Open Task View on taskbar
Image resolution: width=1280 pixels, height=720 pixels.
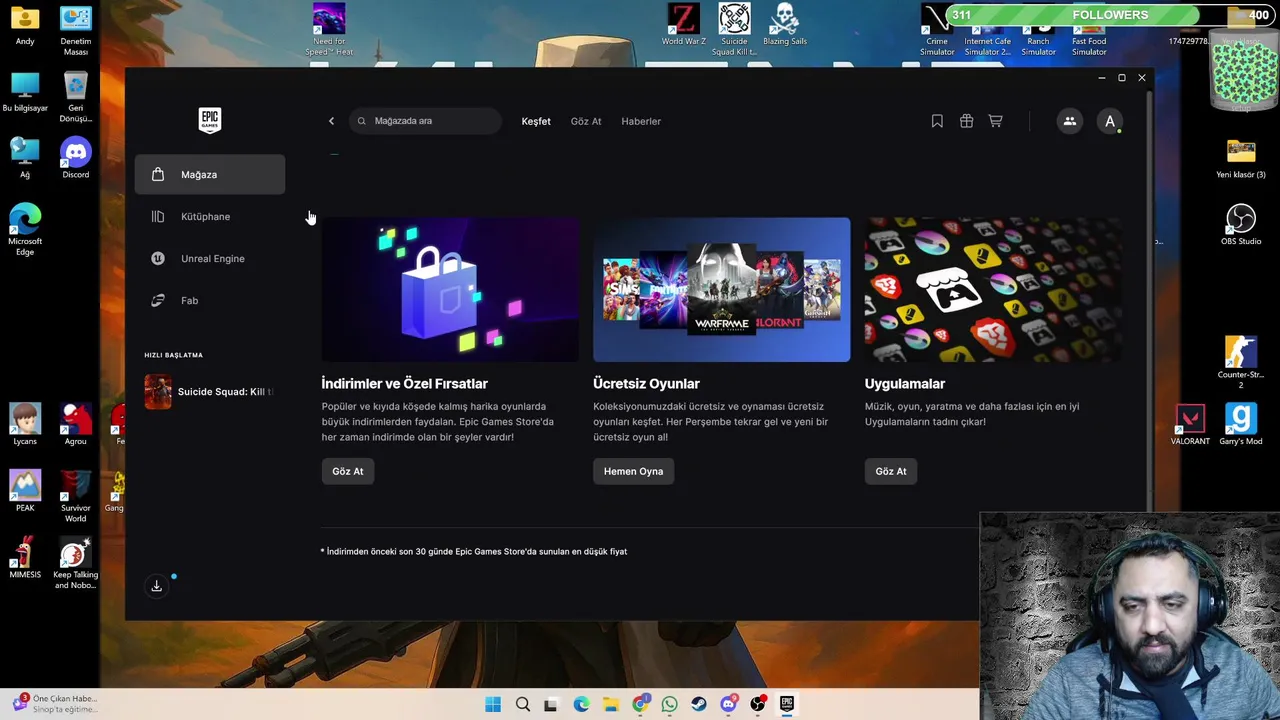click(x=551, y=704)
